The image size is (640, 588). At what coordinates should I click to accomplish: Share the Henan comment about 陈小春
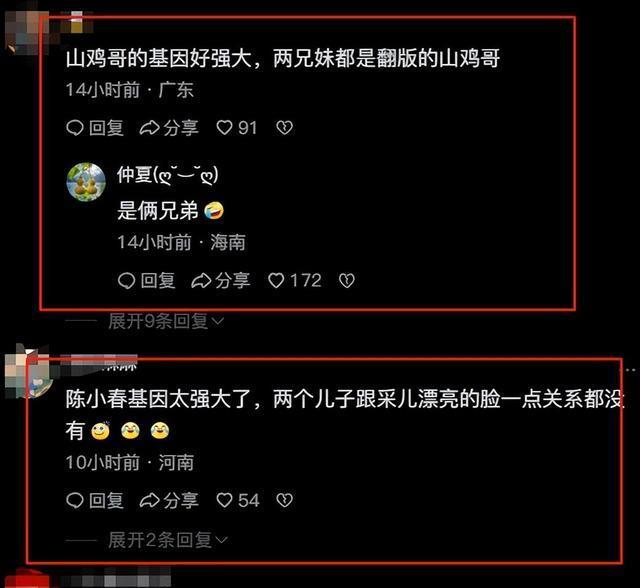169,500
